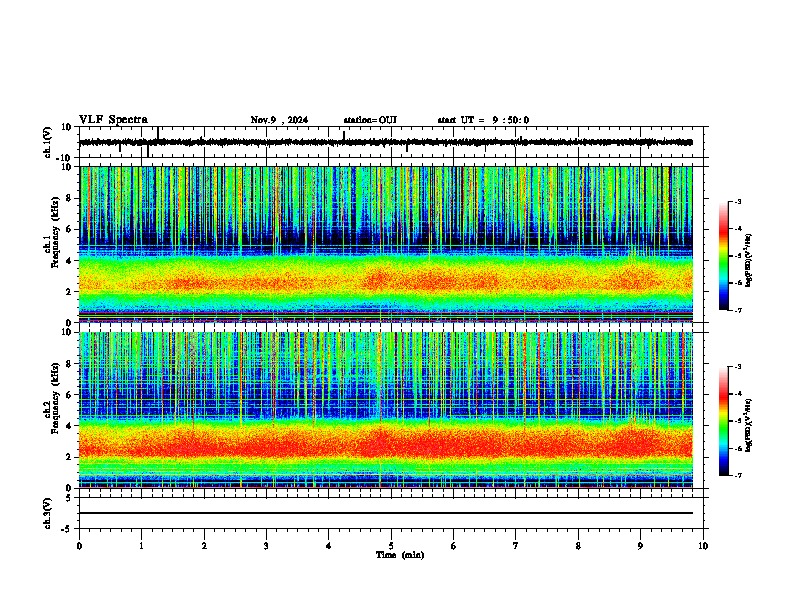This screenshot has width=792, height=612.
Task: Click the "-4" value on ch.2 color bar
Action: pyautogui.click(x=737, y=393)
